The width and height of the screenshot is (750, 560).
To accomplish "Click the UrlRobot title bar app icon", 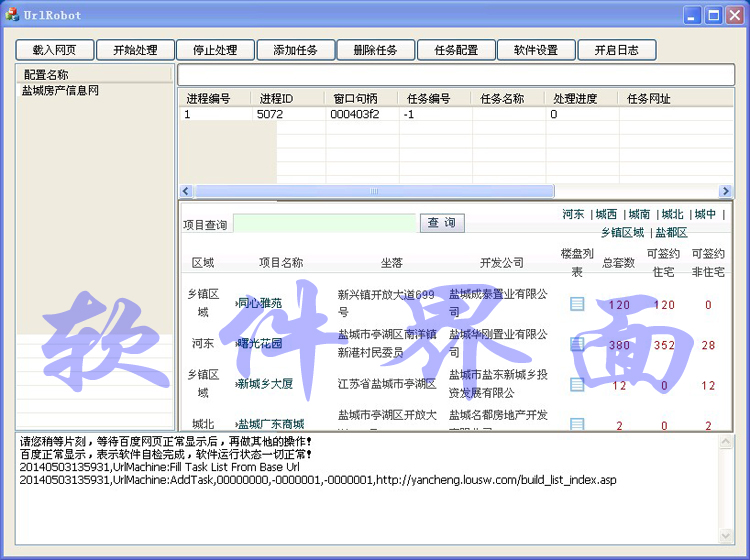I will click(12, 14).
